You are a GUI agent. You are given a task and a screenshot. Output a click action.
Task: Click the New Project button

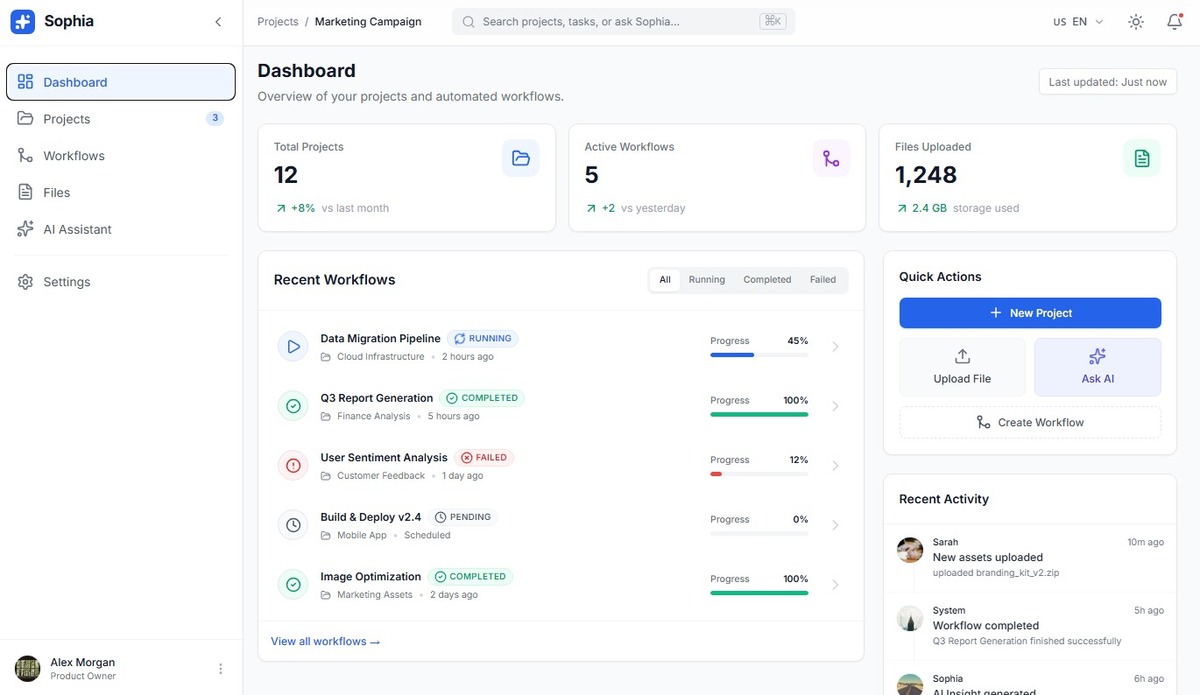1030,313
